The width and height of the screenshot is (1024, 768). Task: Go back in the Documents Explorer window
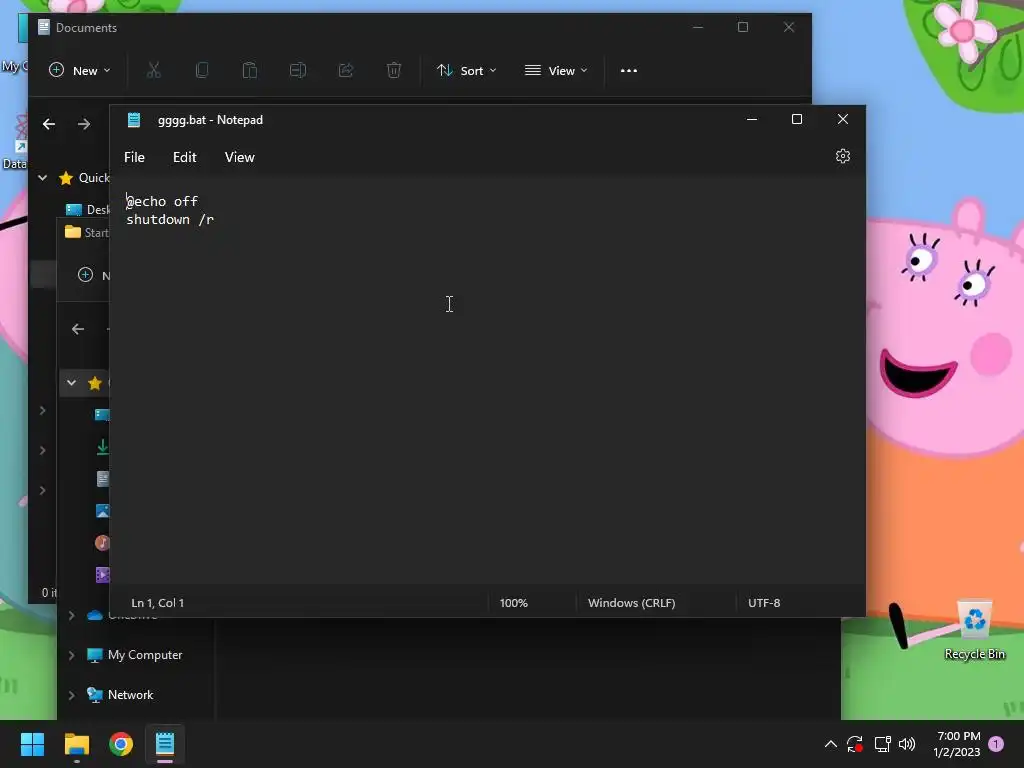[49, 124]
